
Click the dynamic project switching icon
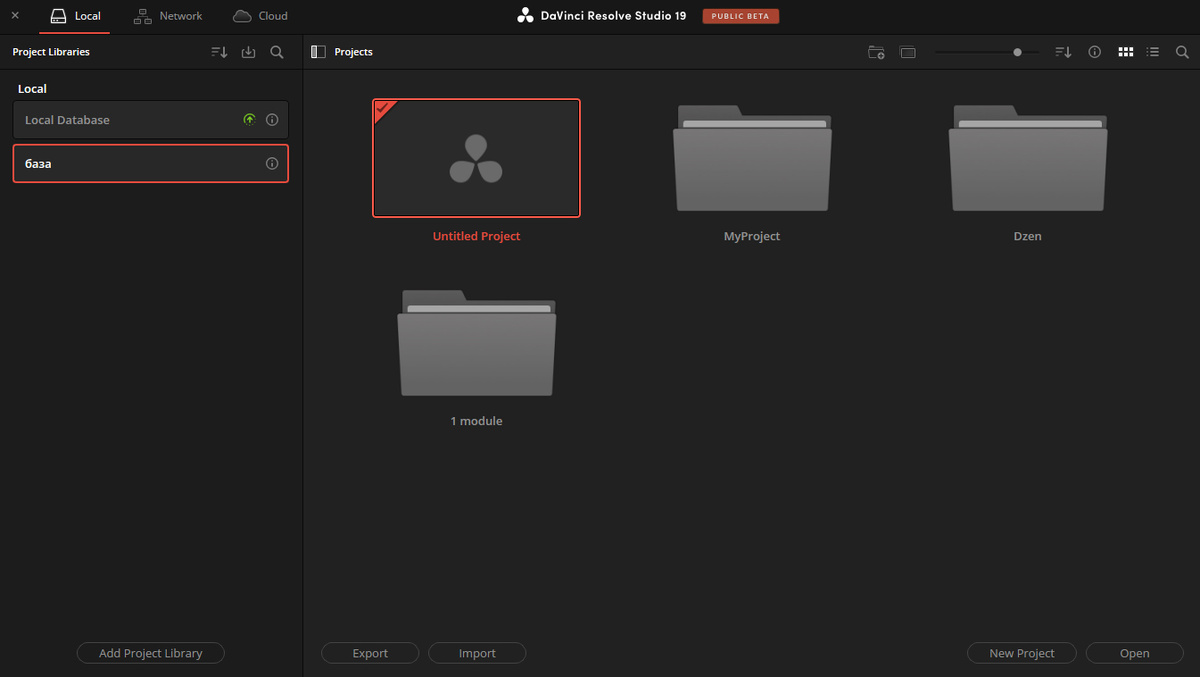click(908, 52)
